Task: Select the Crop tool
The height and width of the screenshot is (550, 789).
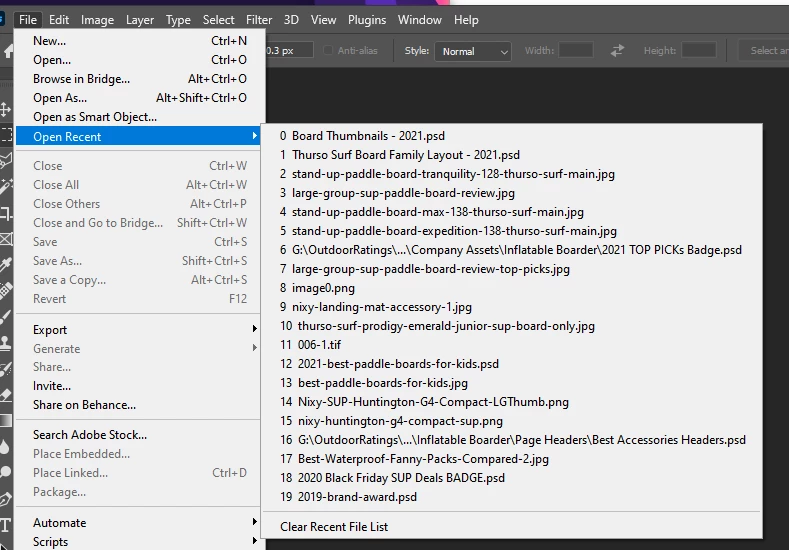Action: (x=6, y=213)
